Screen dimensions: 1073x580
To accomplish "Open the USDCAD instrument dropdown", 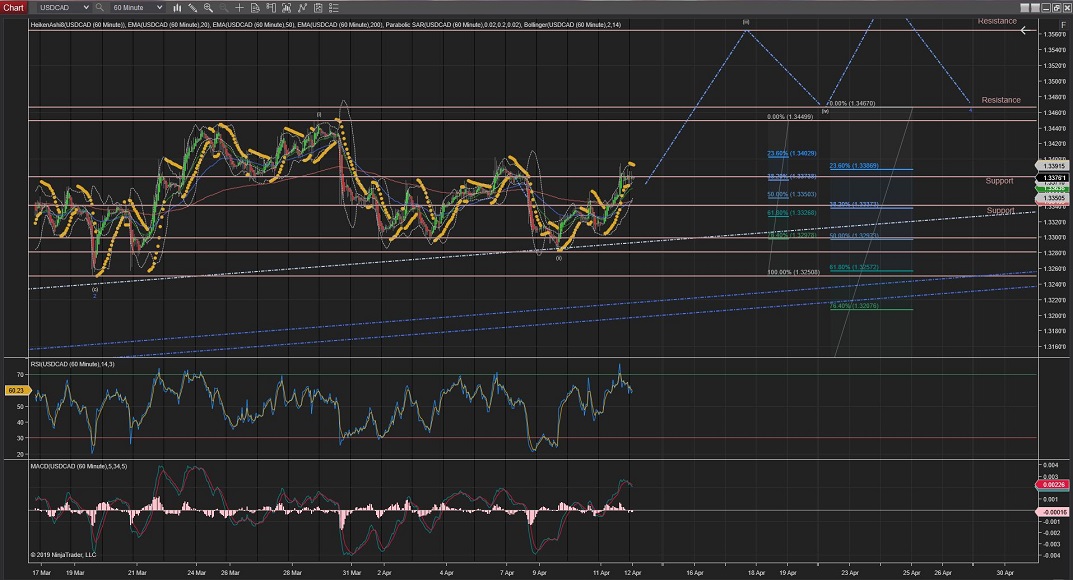I will click(64, 8).
